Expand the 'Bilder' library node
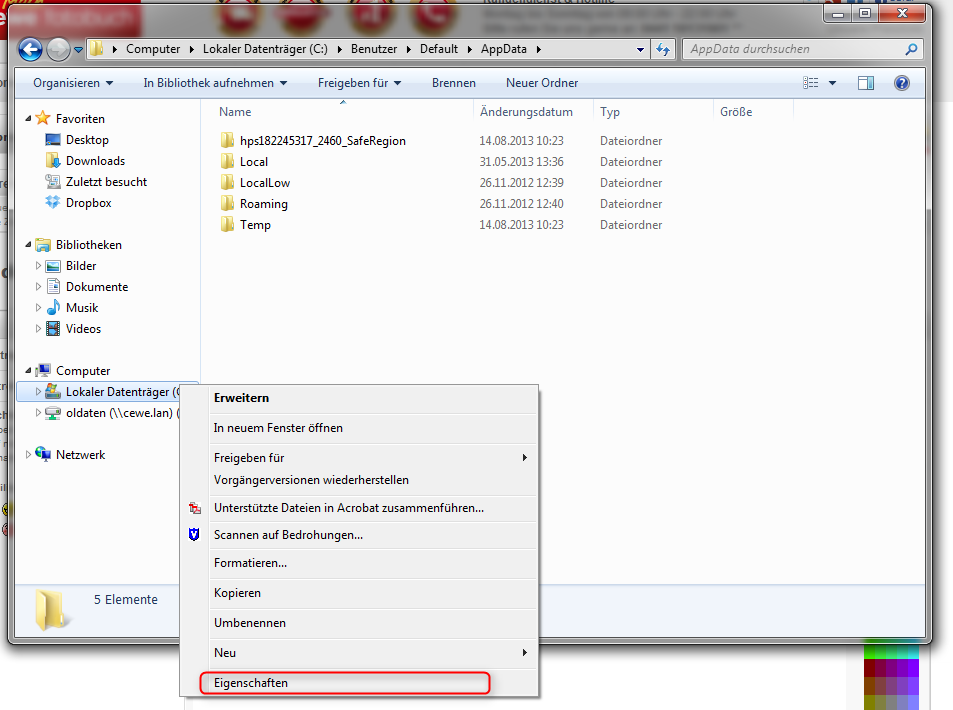Screen dimensions: 953x710 tap(38, 266)
